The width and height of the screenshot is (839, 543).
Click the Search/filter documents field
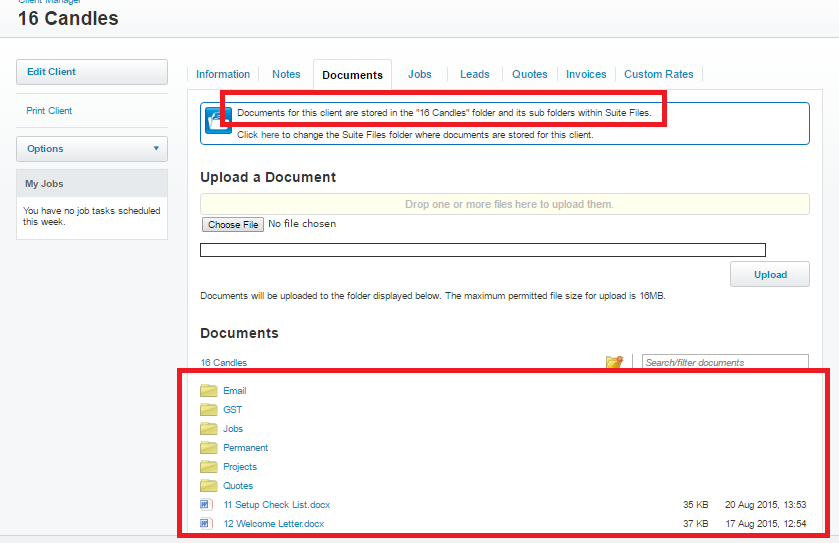725,362
